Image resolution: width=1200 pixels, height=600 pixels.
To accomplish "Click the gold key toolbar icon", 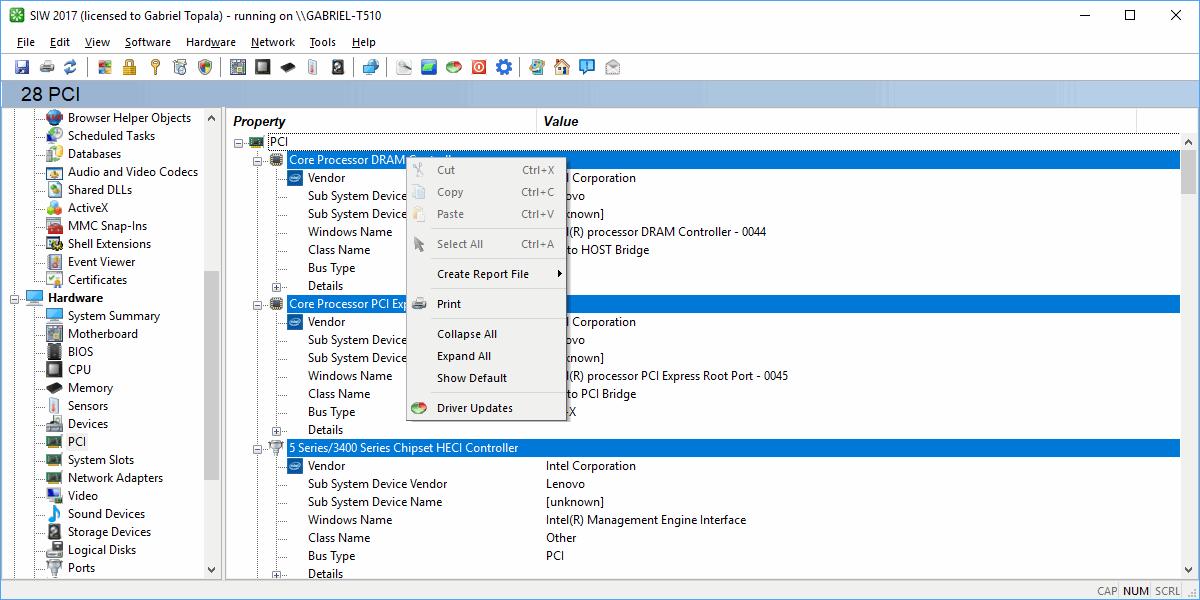I will click(x=155, y=67).
